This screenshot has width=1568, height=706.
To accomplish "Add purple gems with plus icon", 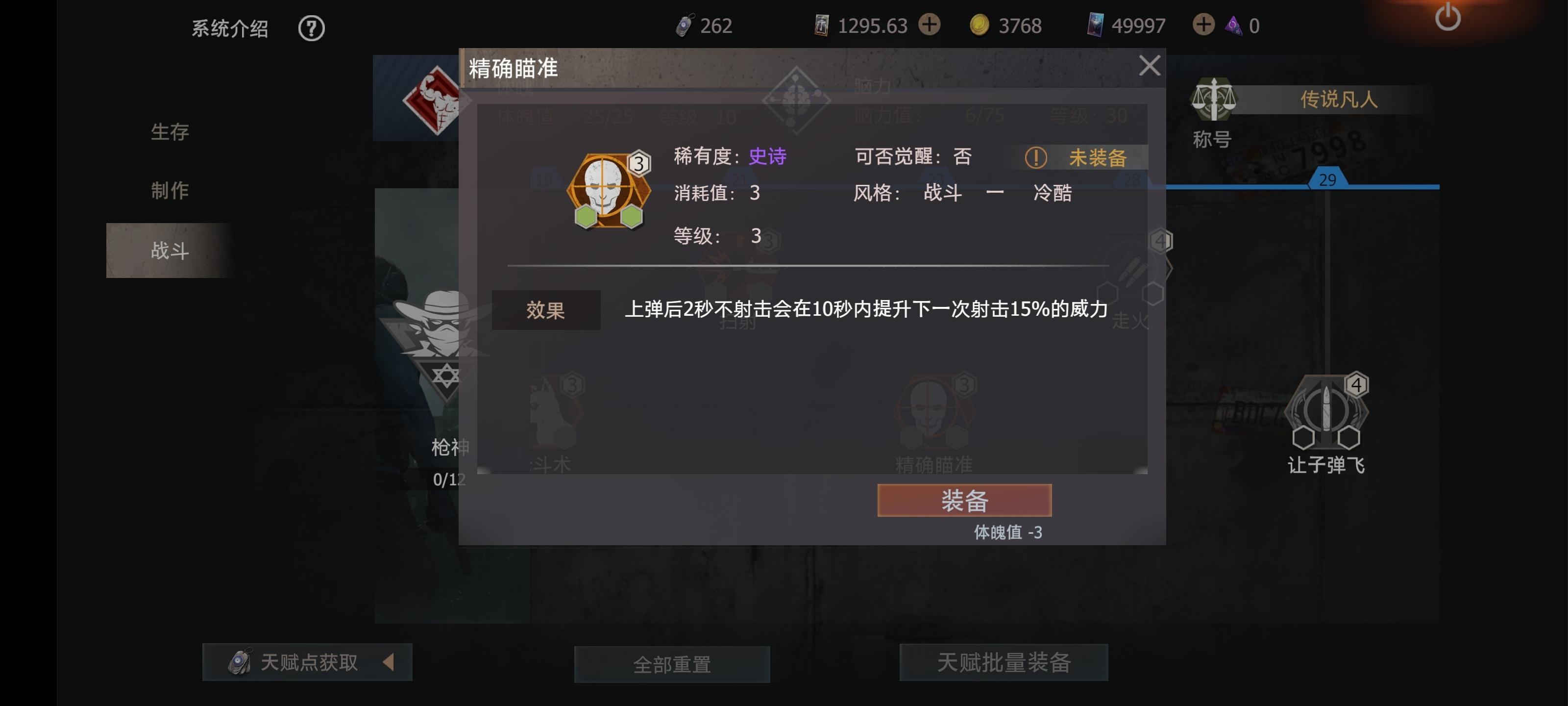I will (1203, 25).
